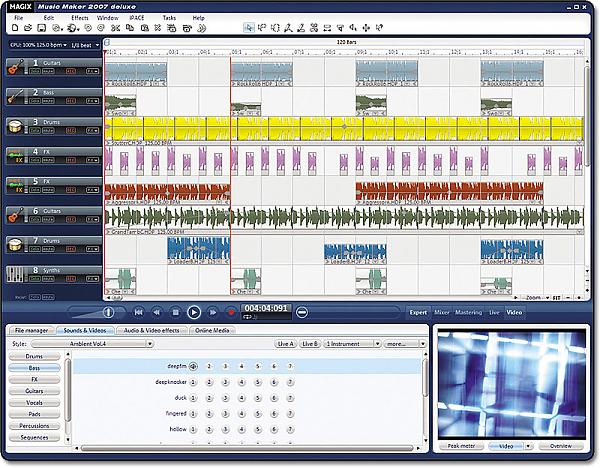Open the Style dropdown showing Ambient Vol.4
Screen dimensions: 600x468
[x=92, y=344]
